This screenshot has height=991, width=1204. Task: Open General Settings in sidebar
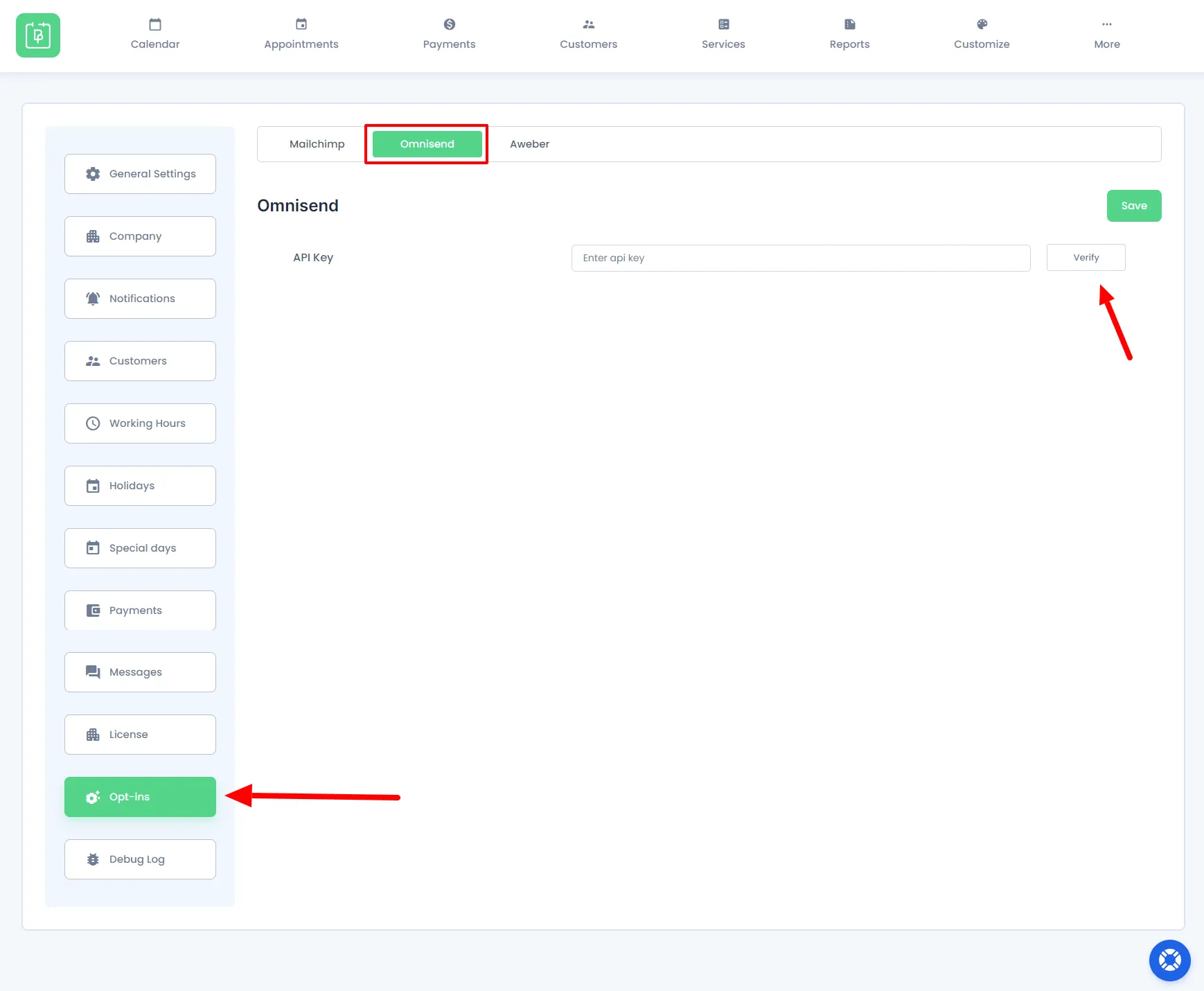click(x=140, y=174)
